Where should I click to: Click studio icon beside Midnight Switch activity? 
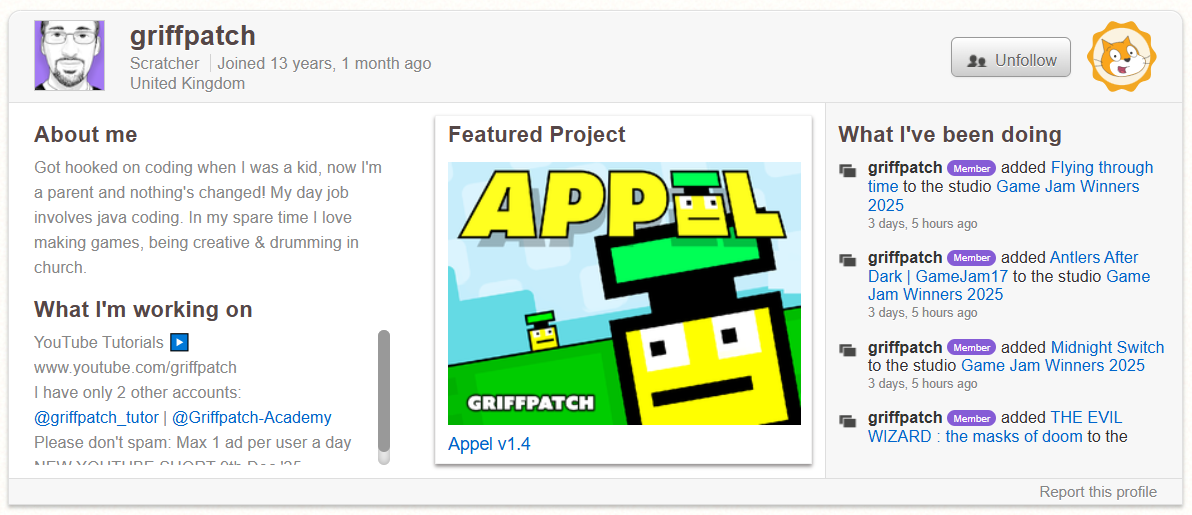tap(848, 350)
